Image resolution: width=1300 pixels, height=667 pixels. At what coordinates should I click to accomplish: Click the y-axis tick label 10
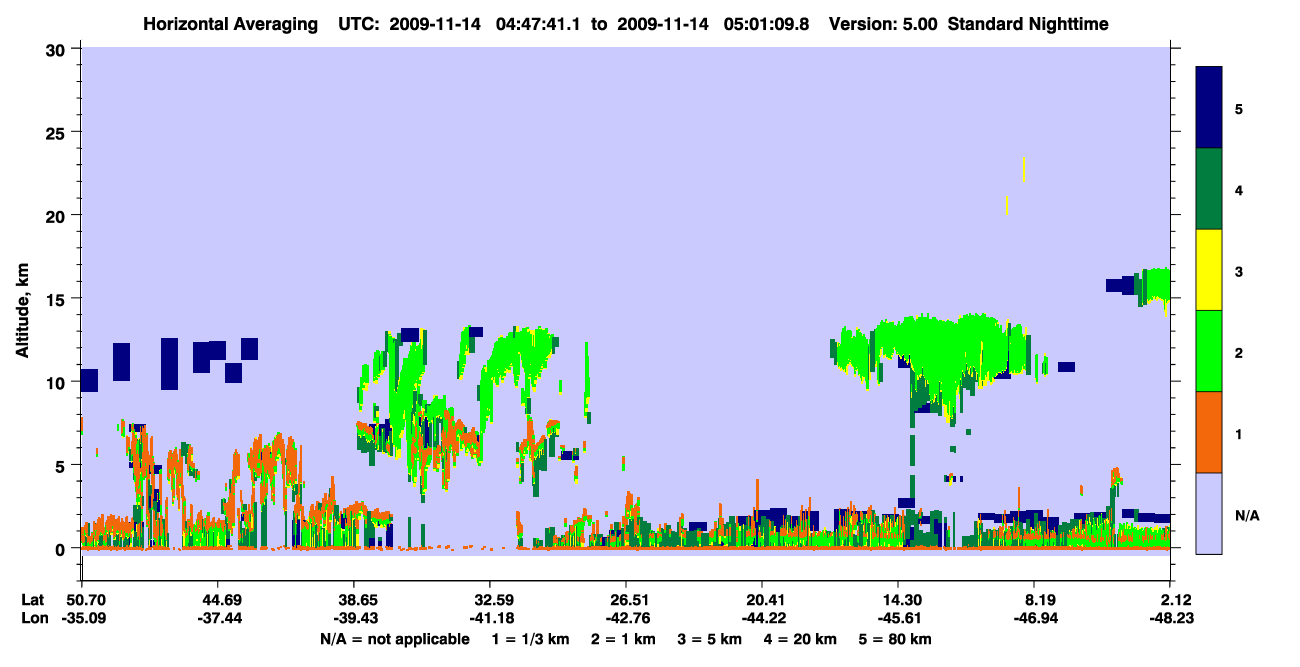pos(58,382)
